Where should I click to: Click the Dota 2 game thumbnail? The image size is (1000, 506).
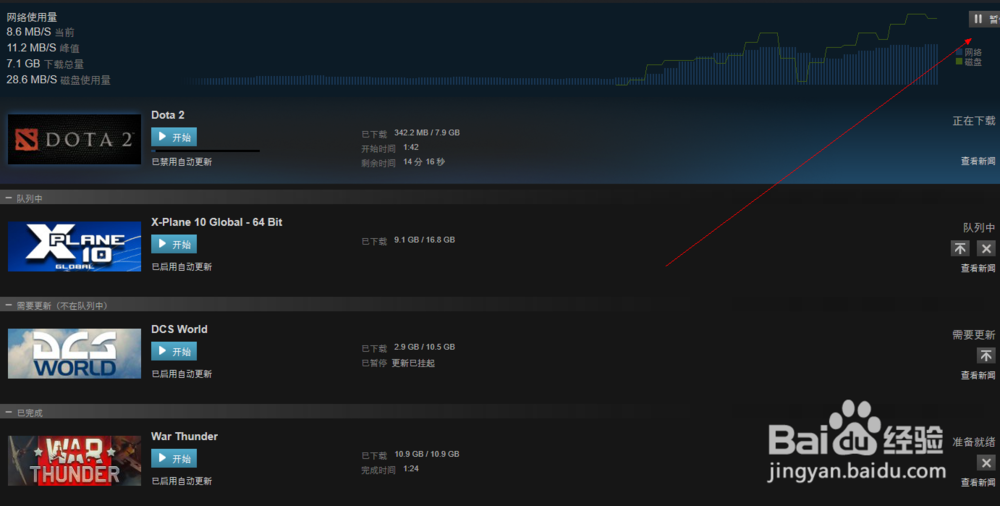75,139
